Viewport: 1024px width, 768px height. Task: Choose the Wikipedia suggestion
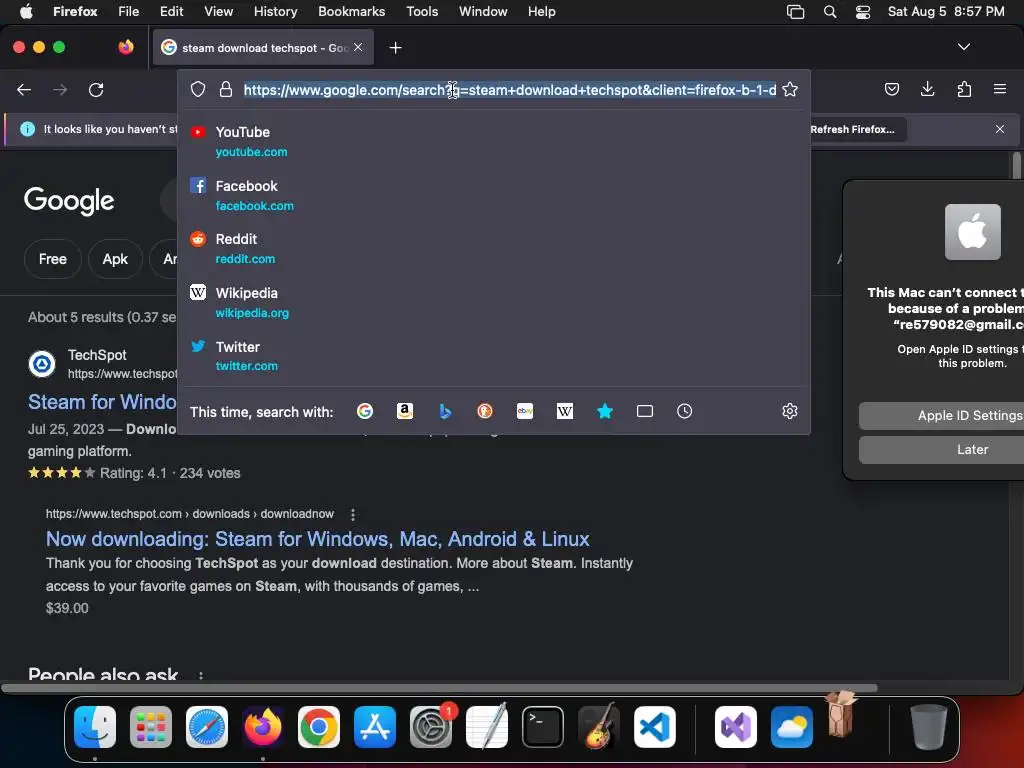(x=494, y=302)
